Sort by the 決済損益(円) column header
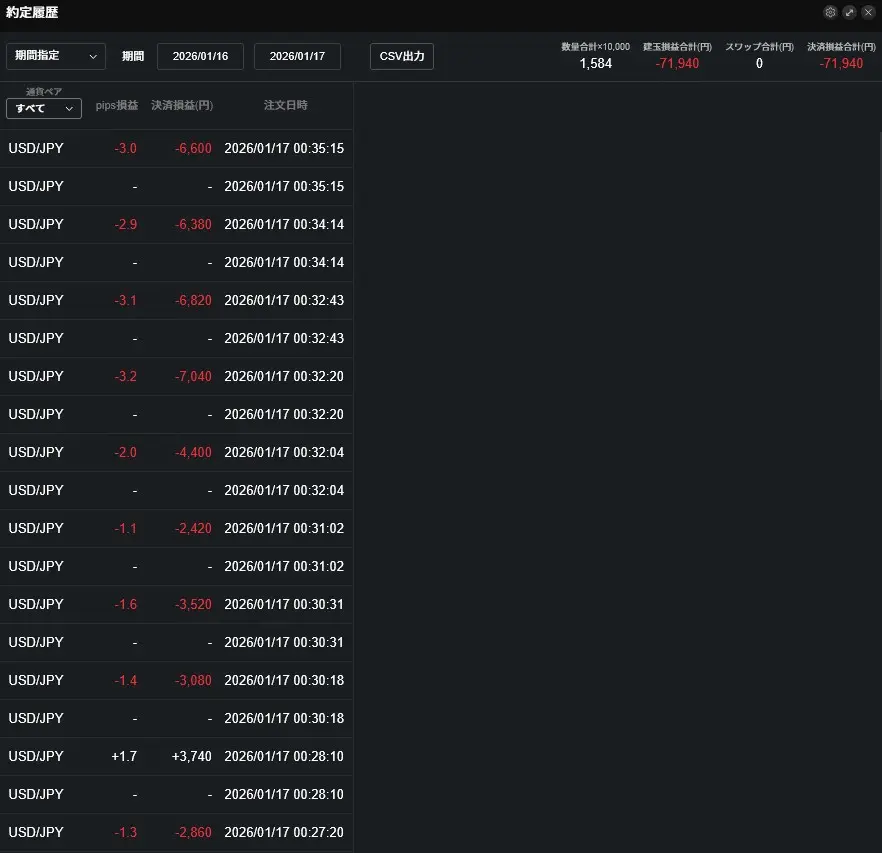Screen dimensions: 882x853 coord(182,105)
